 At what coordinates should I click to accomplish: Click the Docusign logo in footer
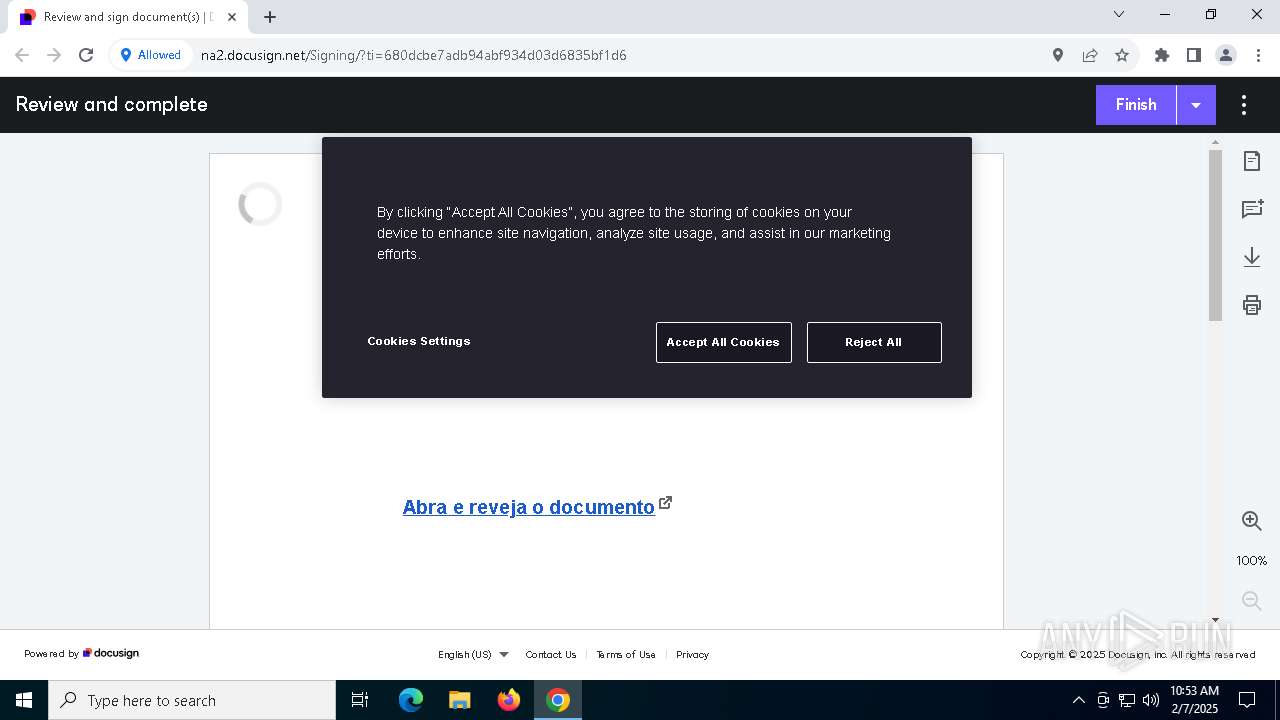click(x=111, y=653)
